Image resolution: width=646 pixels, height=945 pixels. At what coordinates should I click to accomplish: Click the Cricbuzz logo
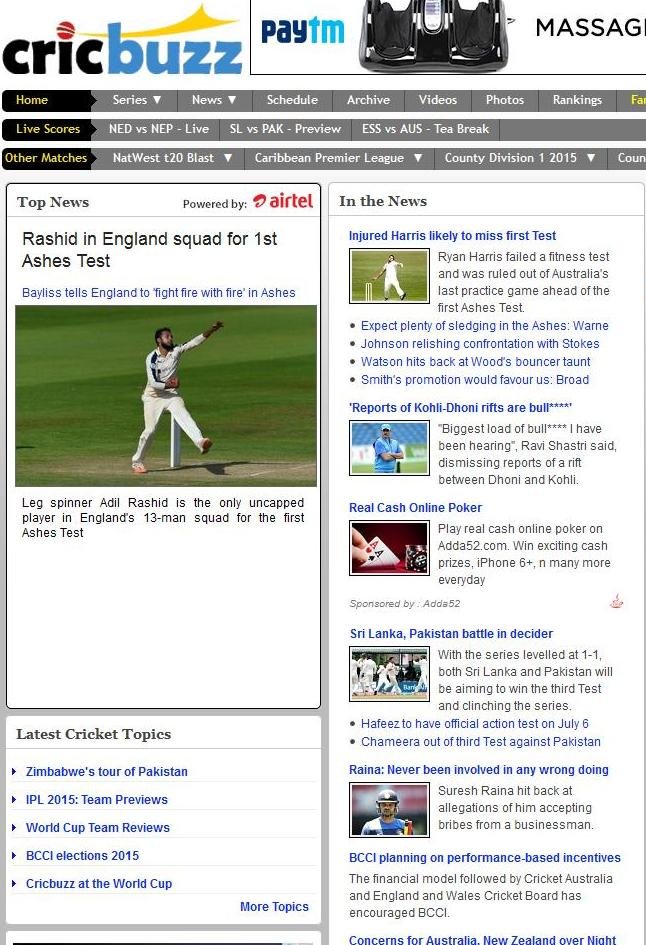[121, 45]
